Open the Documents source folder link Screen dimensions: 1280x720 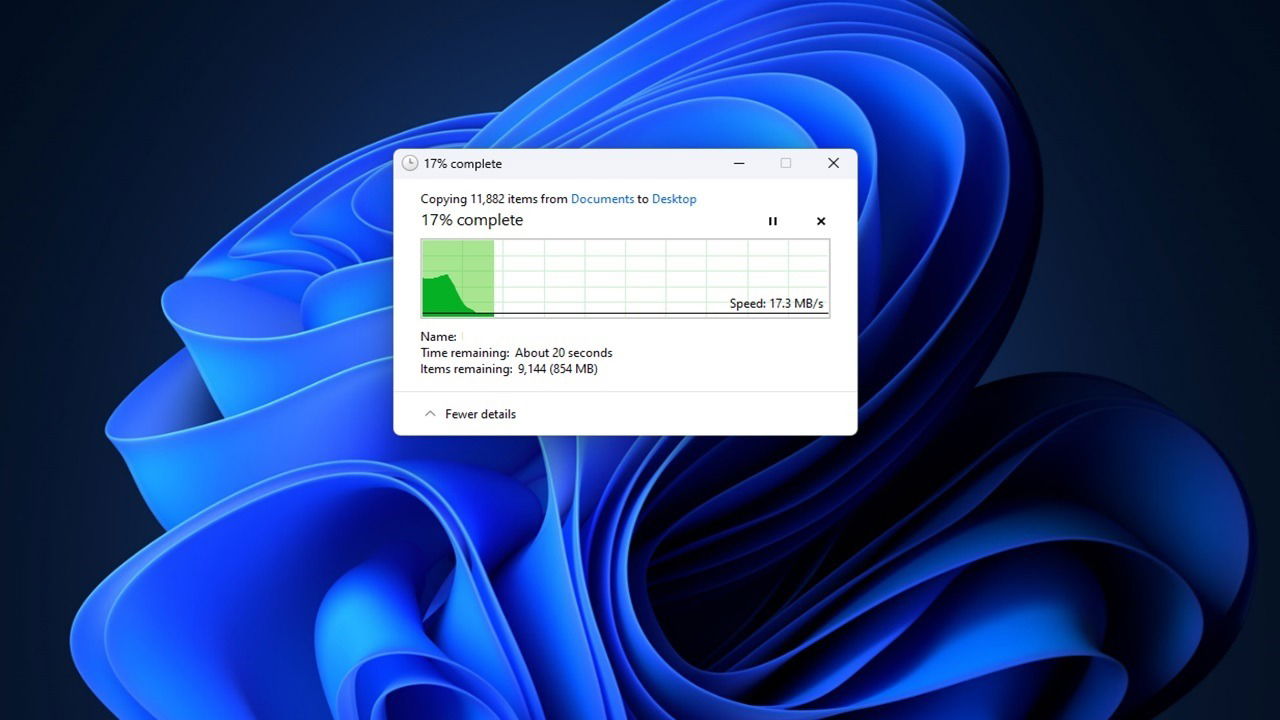click(602, 199)
